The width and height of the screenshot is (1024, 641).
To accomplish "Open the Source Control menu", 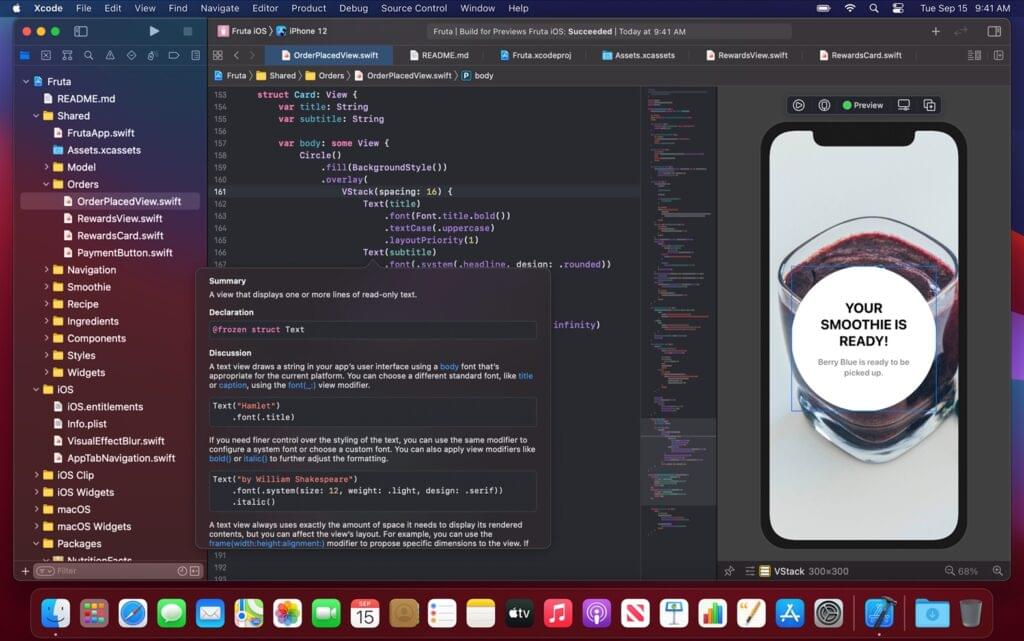I will pos(413,8).
